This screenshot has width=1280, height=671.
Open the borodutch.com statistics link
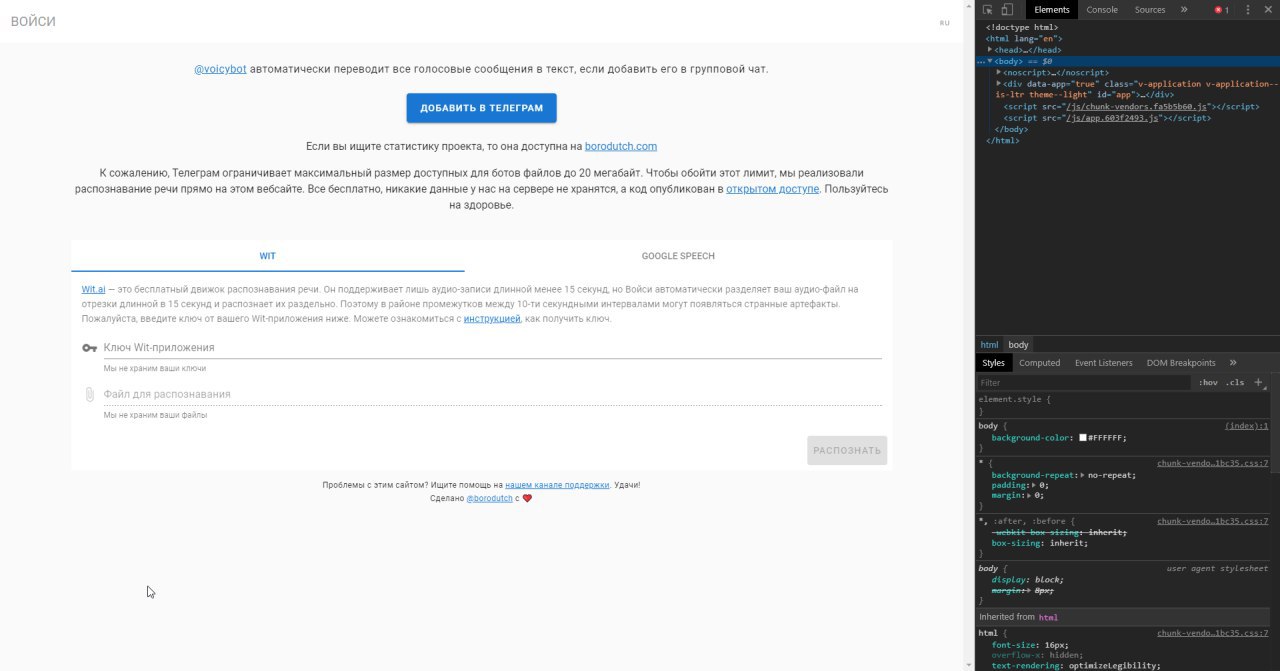pyautogui.click(x=621, y=146)
